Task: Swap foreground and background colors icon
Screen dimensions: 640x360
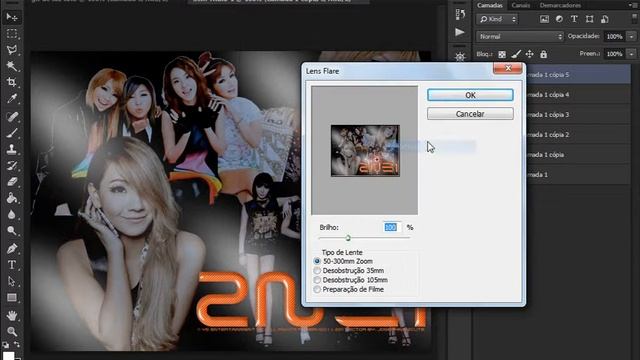Action: (17, 344)
